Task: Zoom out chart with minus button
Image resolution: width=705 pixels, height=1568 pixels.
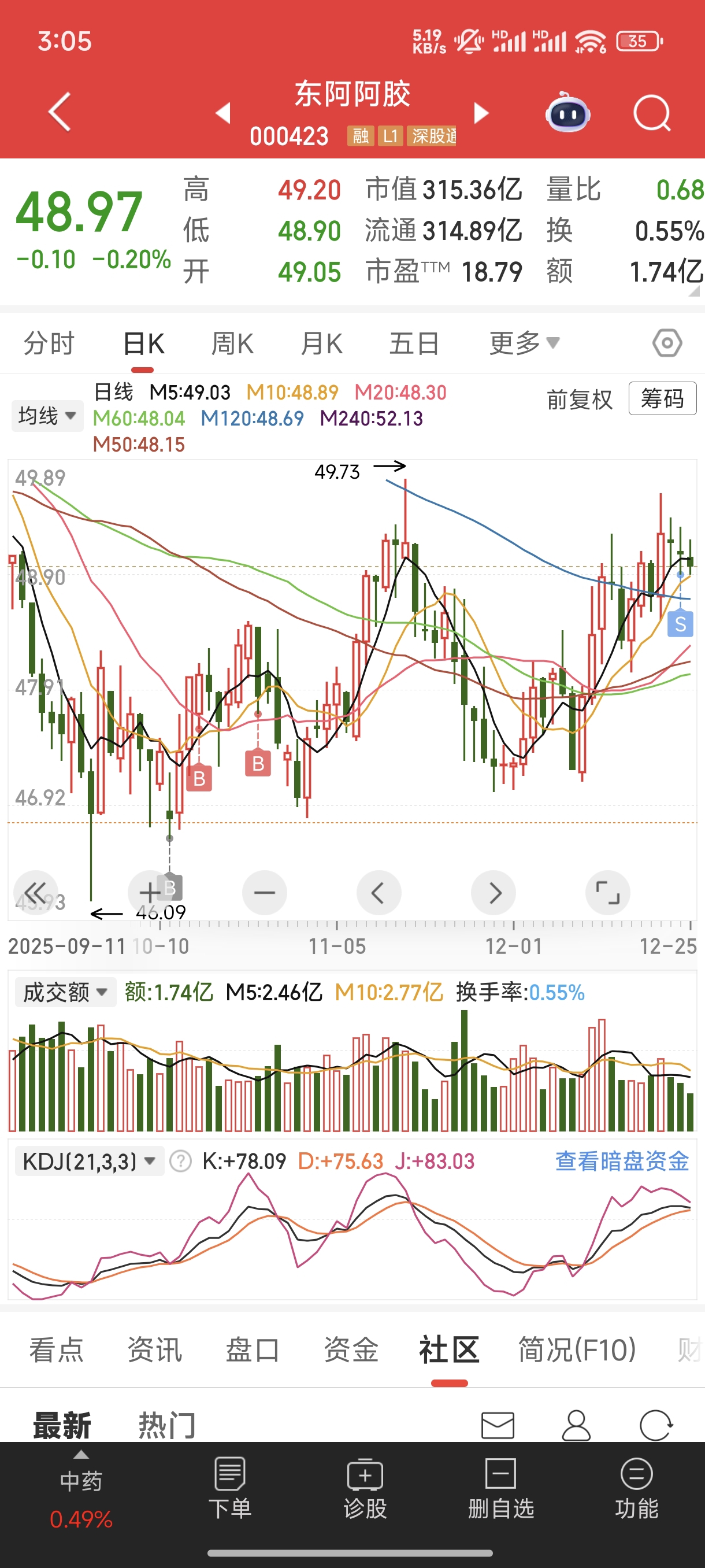Action: point(265,892)
